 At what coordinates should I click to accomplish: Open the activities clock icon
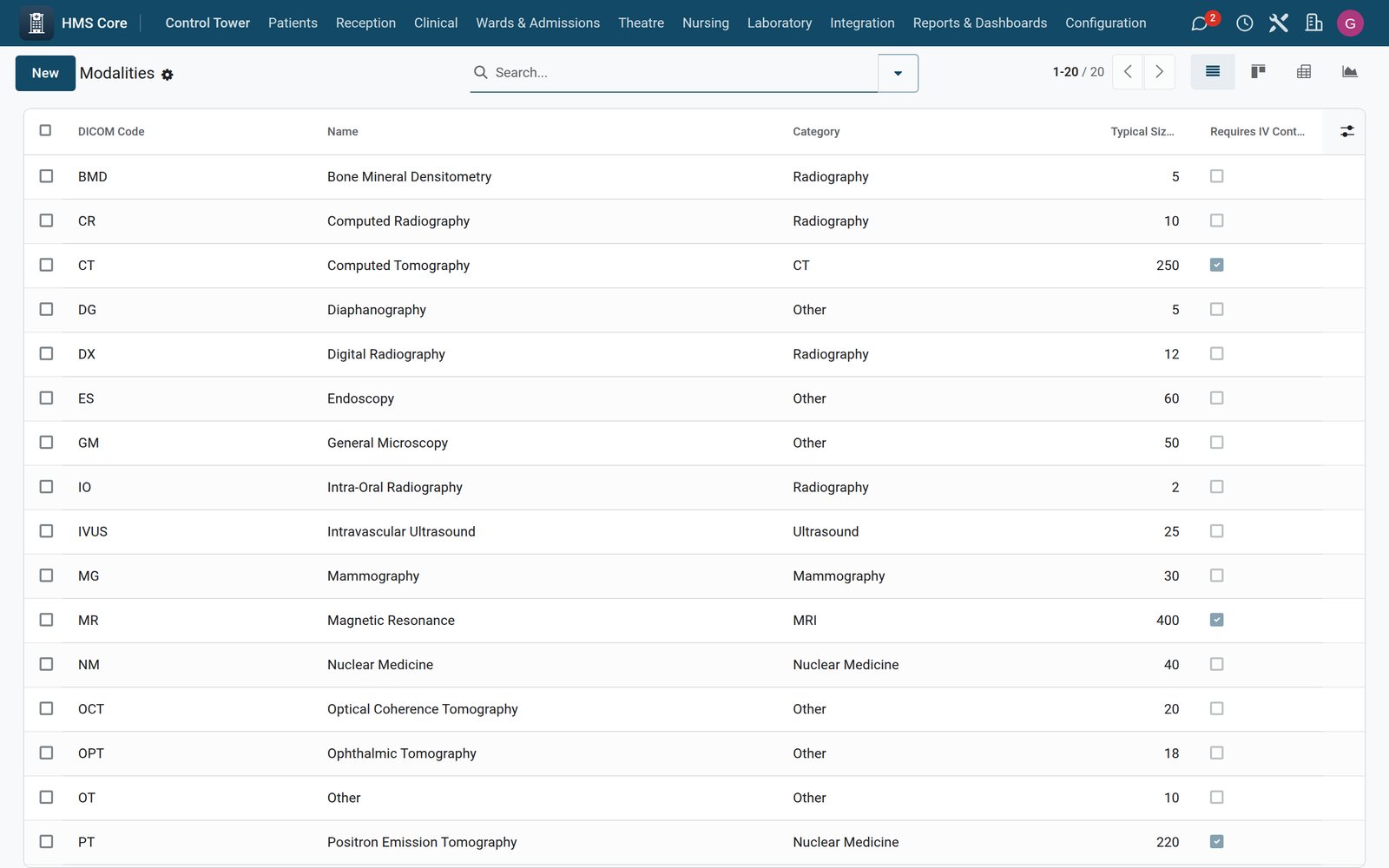pyautogui.click(x=1244, y=23)
